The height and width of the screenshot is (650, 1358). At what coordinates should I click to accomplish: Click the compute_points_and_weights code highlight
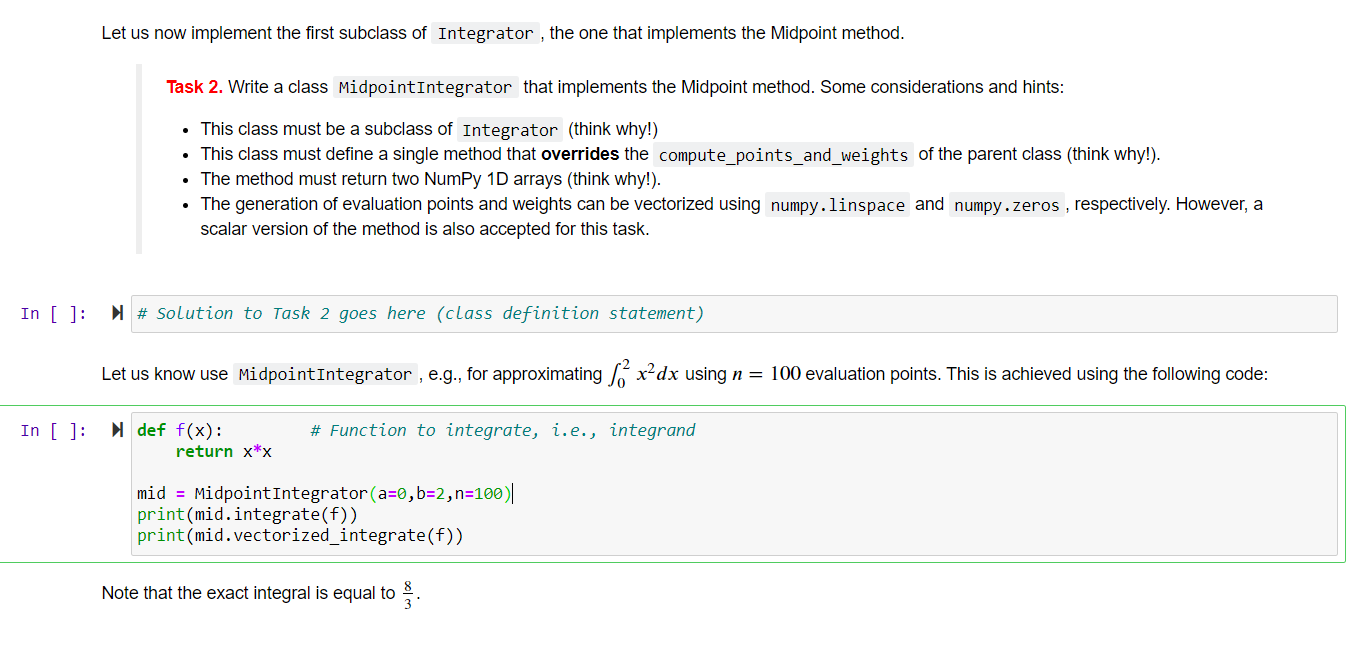tap(782, 155)
